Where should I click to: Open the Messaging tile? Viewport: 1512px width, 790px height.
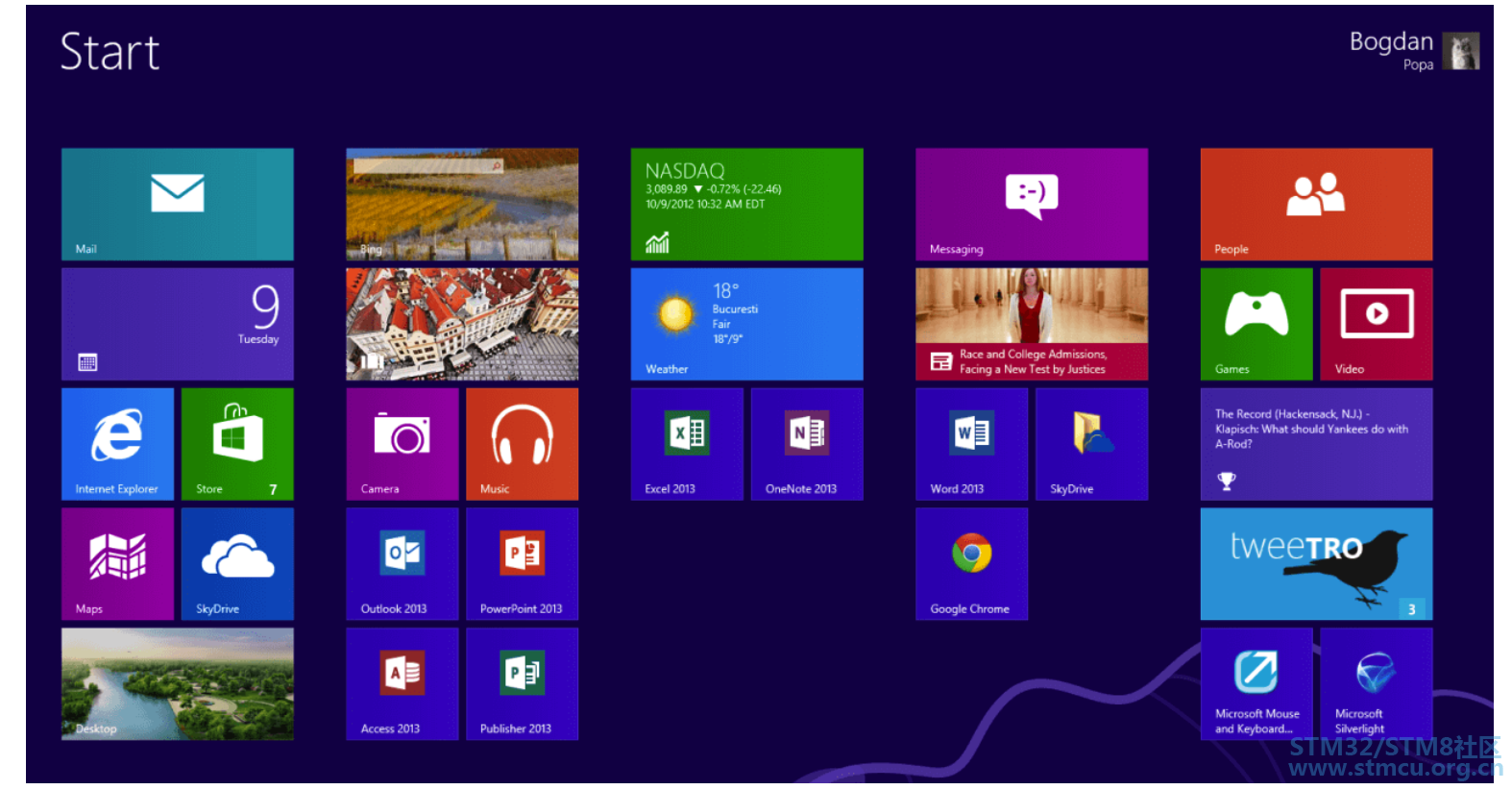(1032, 205)
